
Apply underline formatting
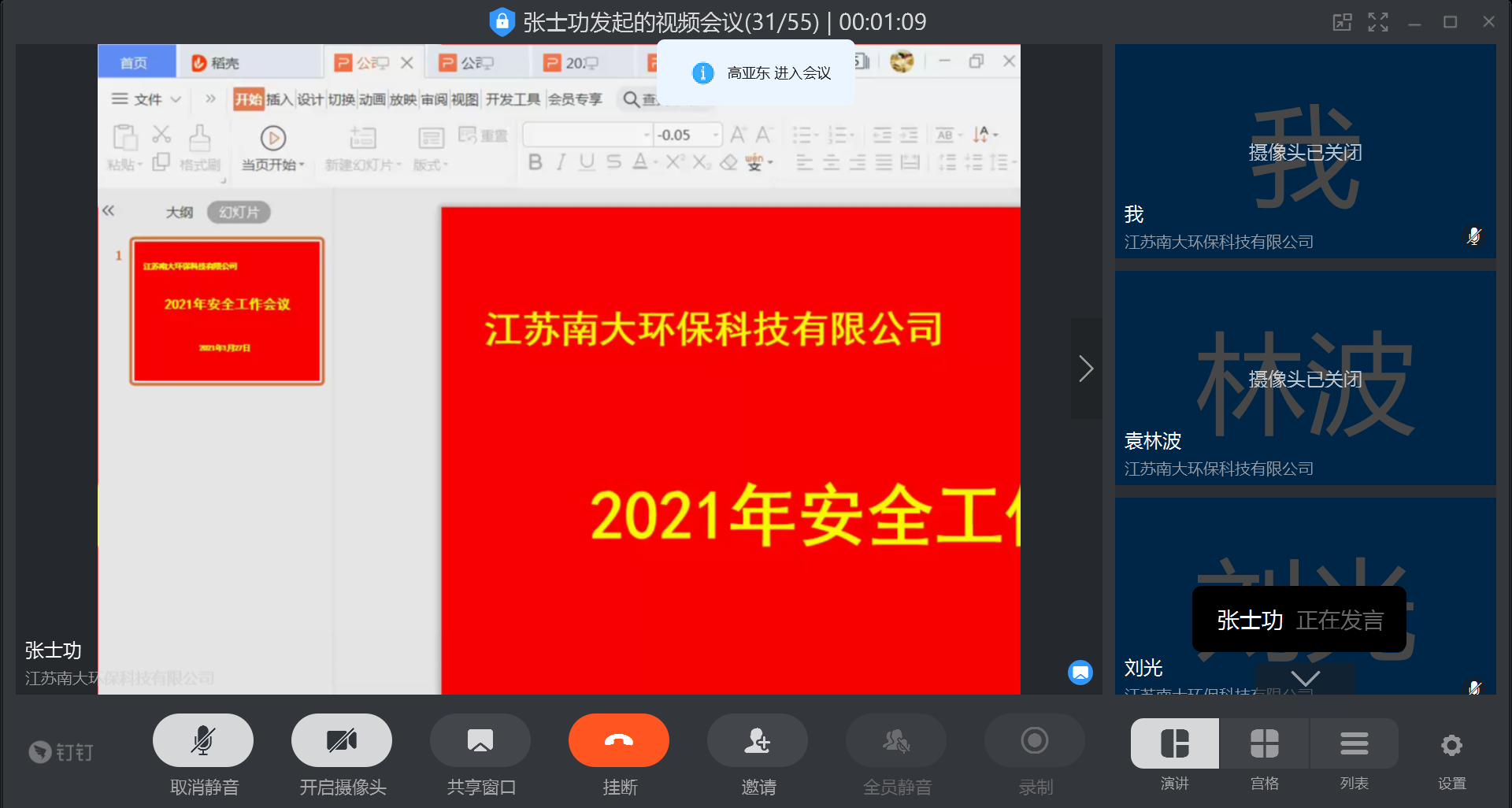click(586, 161)
